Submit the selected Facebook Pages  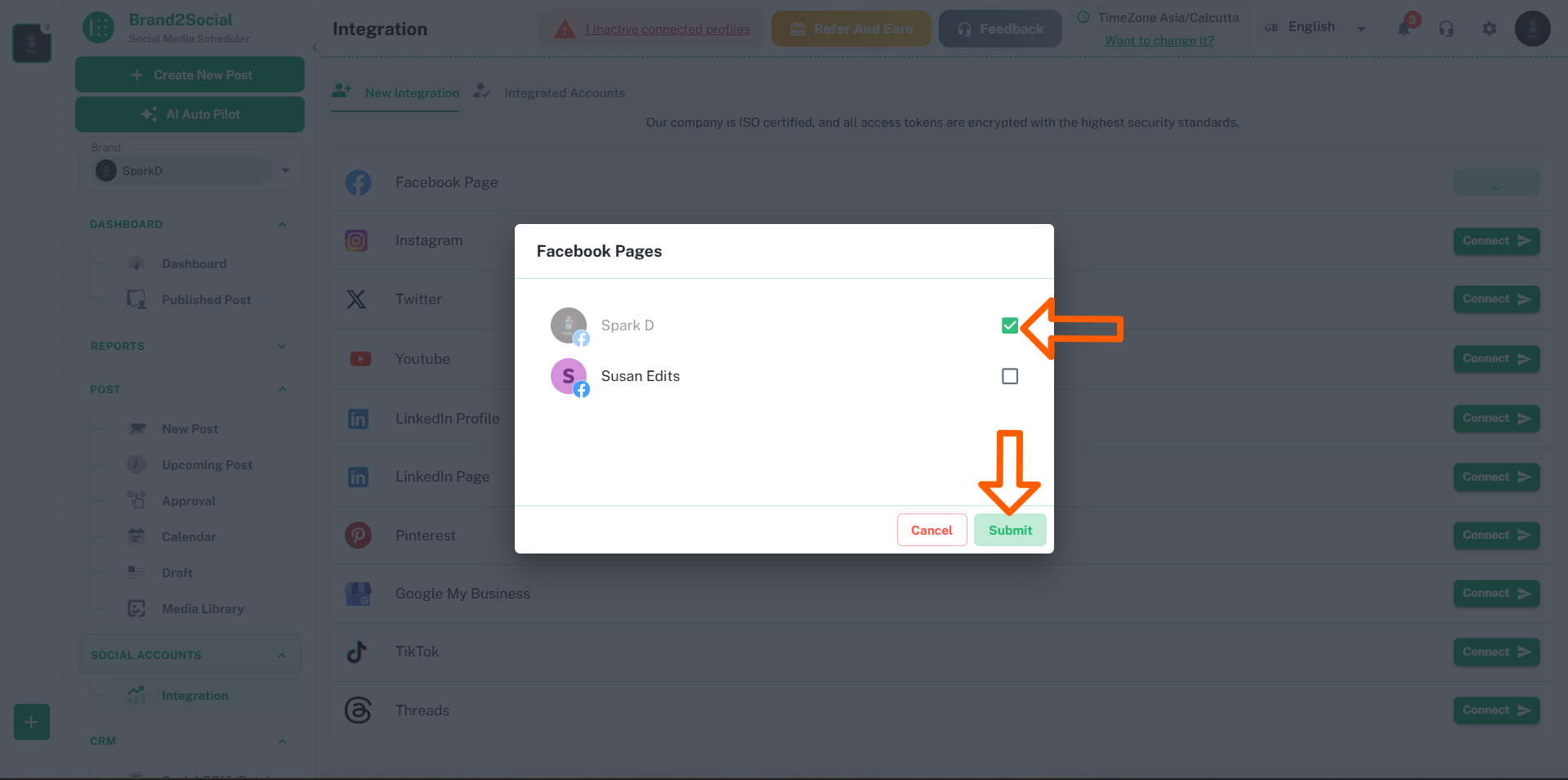click(x=1010, y=530)
